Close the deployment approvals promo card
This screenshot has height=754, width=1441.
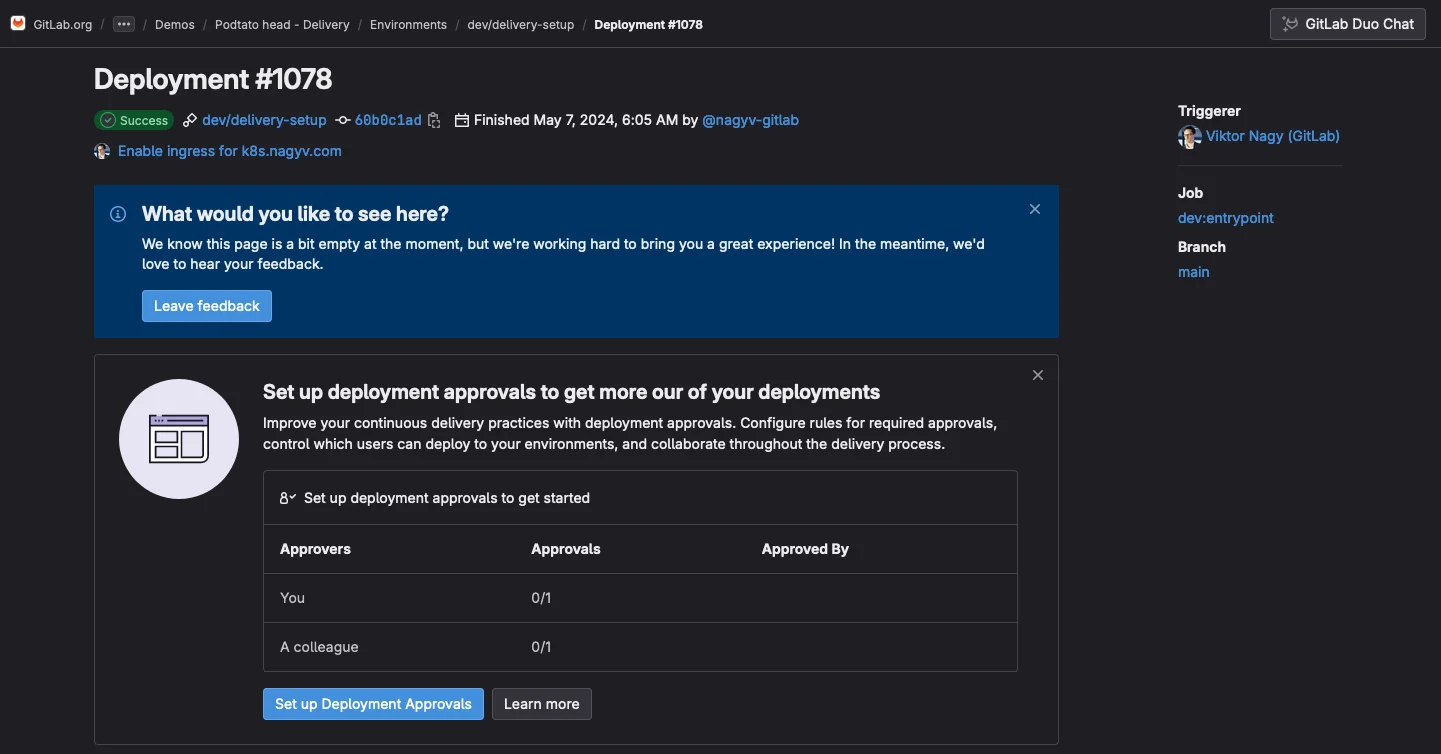tap(1038, 375)
